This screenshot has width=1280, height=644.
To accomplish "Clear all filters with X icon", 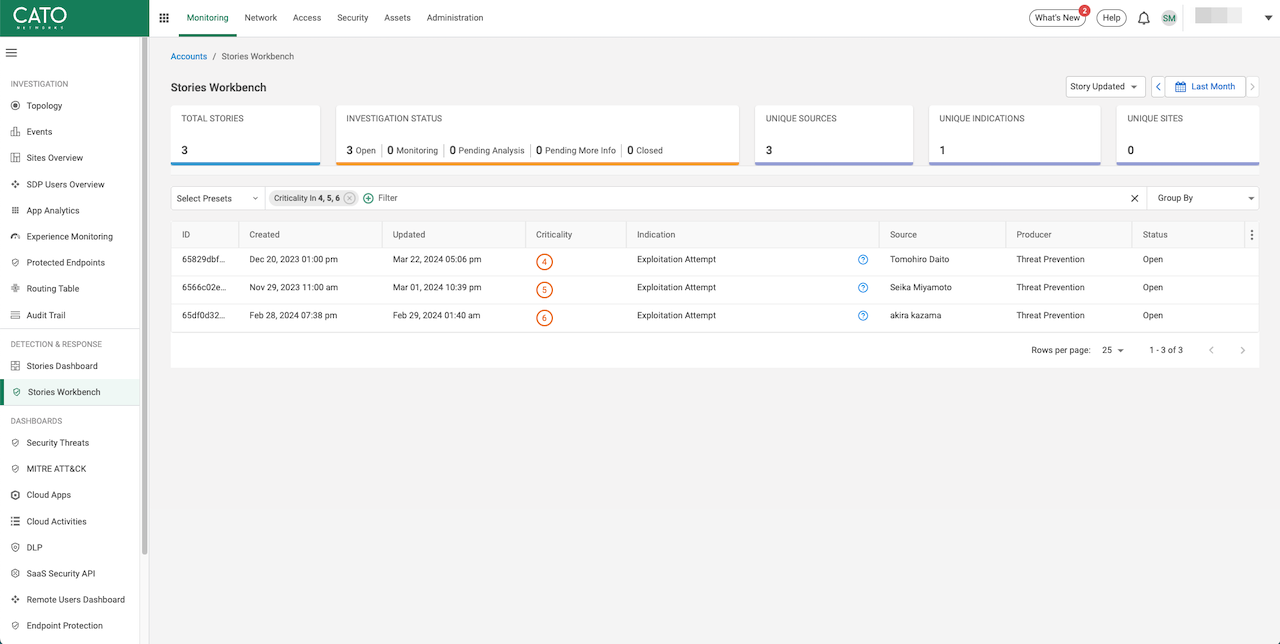I will [1135, 198].
